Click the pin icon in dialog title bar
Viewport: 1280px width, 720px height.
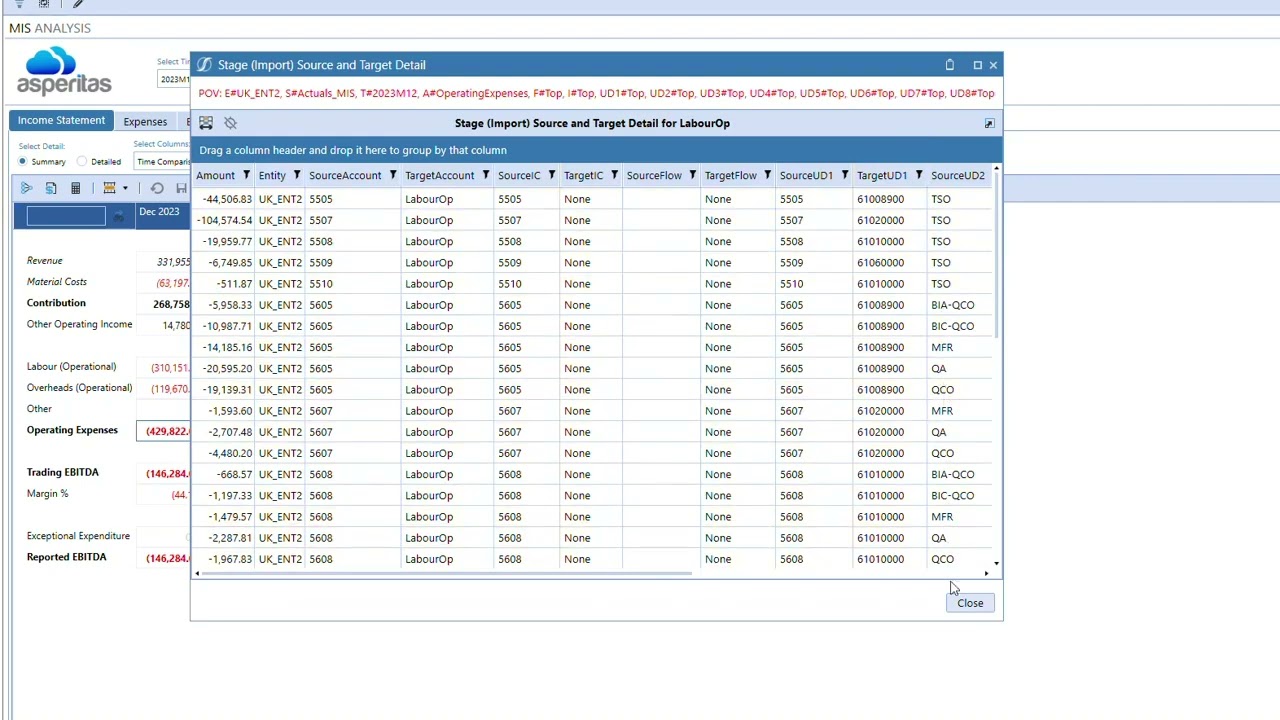pyautogui.click(x=950, y=65)
